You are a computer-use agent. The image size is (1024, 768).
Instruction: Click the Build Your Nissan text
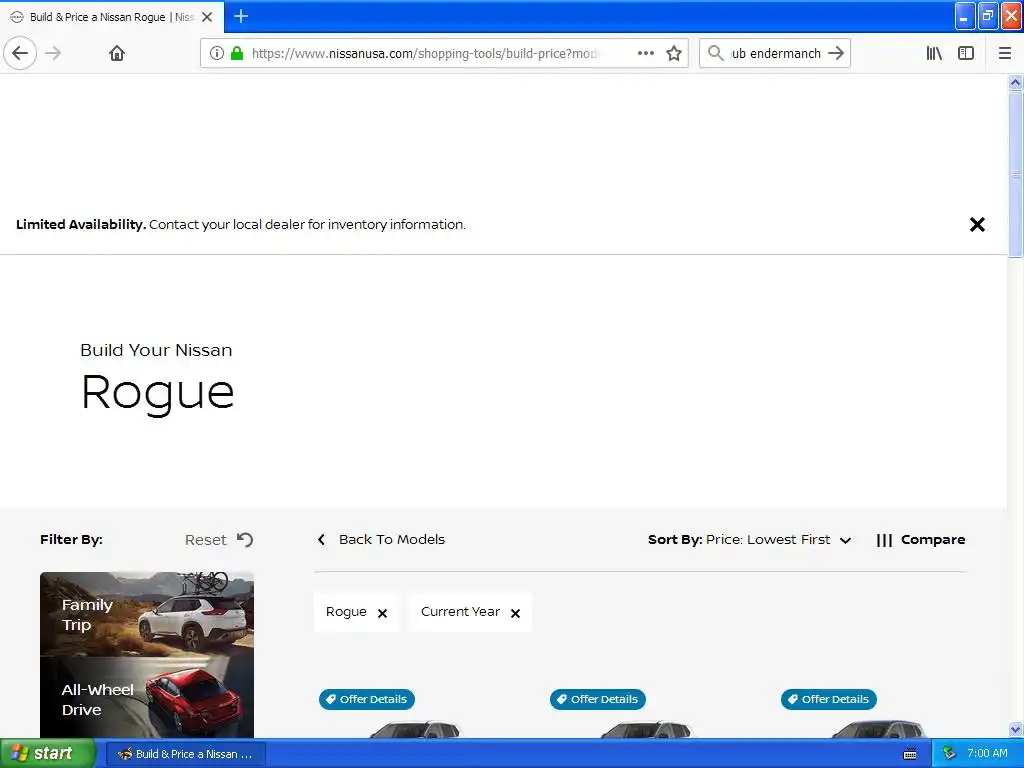(x=156, y=350)
